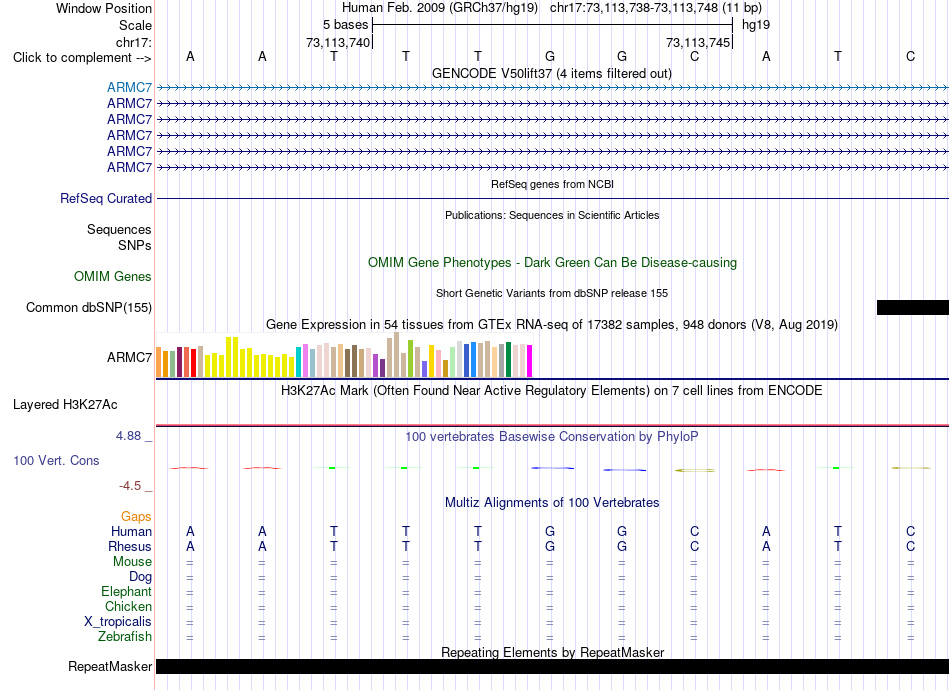Click the 'Dog' species label
Viewport: 950px width, 690px height.
coord(140,577)
